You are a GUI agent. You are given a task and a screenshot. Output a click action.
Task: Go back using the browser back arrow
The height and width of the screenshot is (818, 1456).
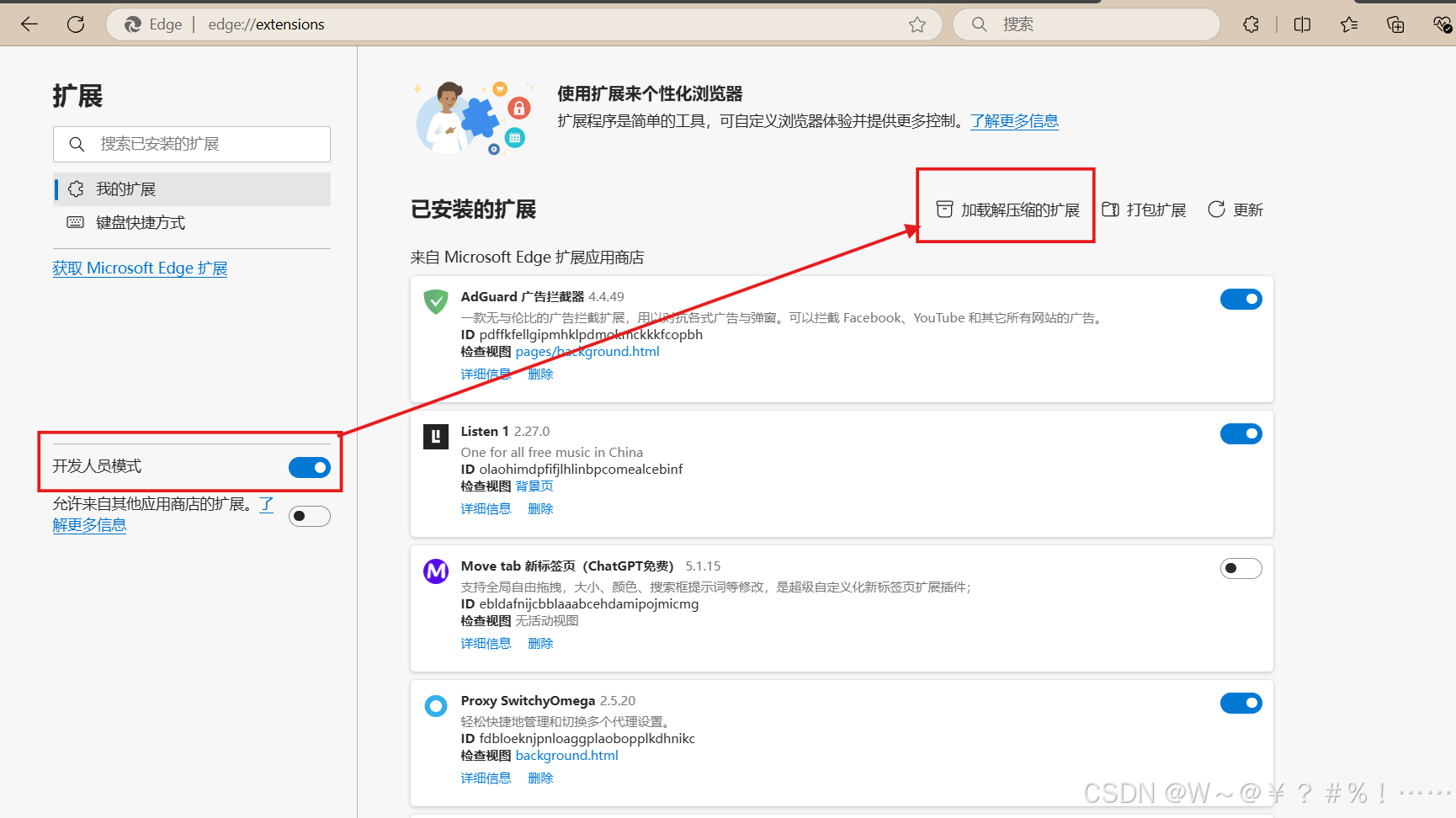tap(29, 24)
